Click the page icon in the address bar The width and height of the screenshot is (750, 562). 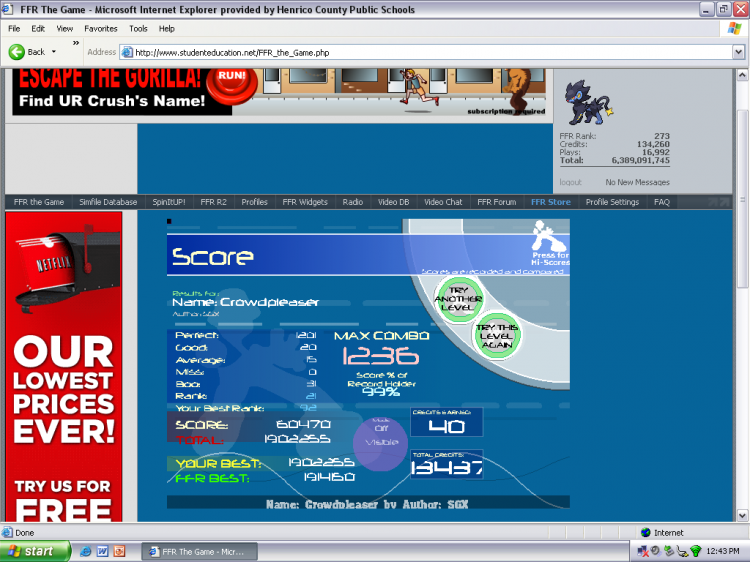pos(127,52)
